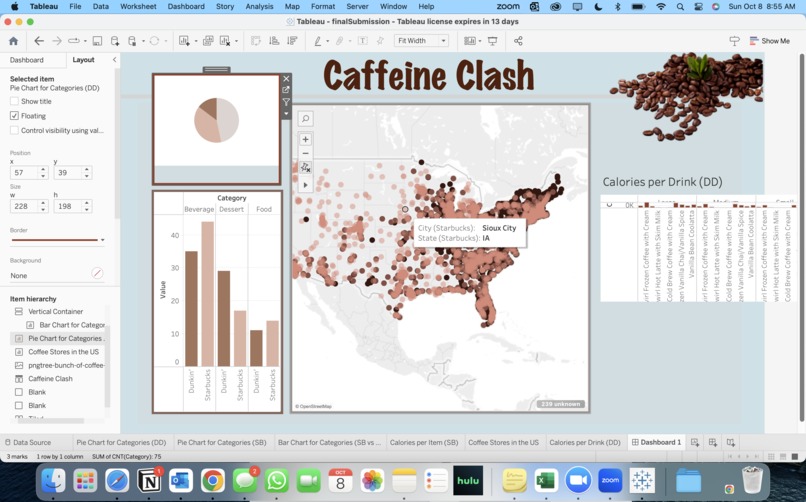Click the New Worksheet tab icon at bottom

[x=695, y=442]
